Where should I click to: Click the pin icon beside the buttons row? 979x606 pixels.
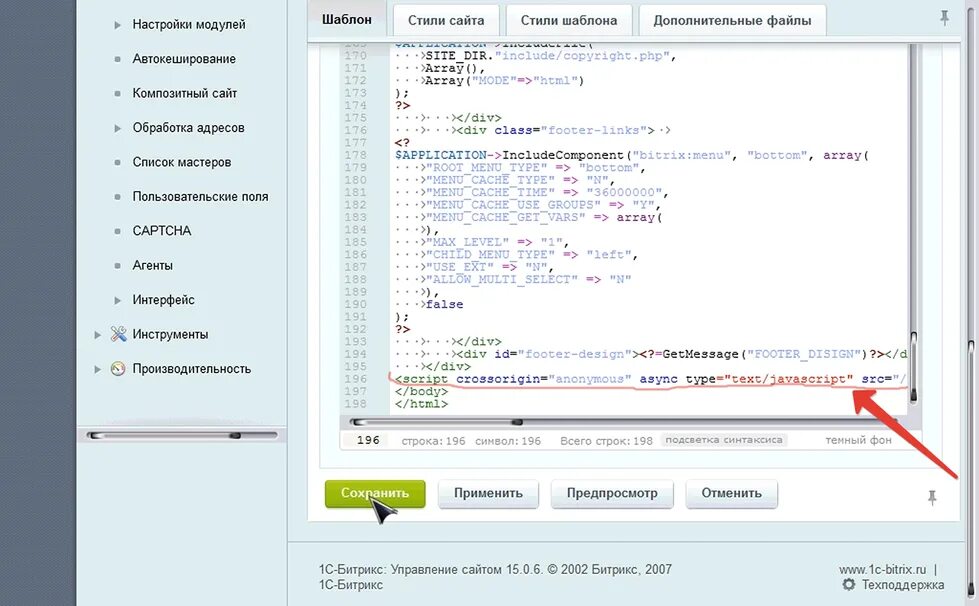[932, 497]
